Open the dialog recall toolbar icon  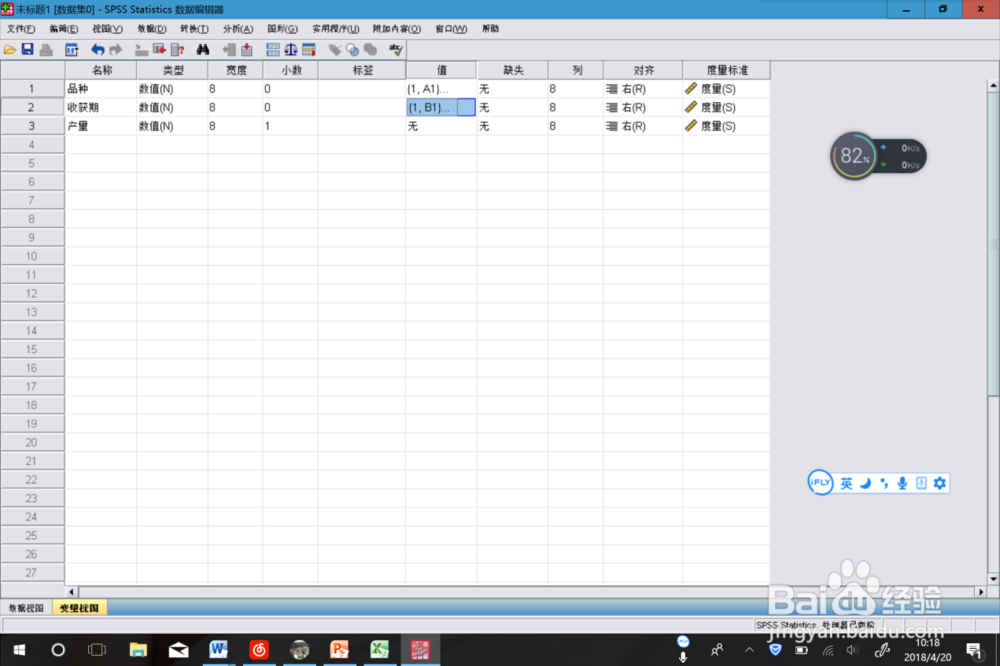71,50
